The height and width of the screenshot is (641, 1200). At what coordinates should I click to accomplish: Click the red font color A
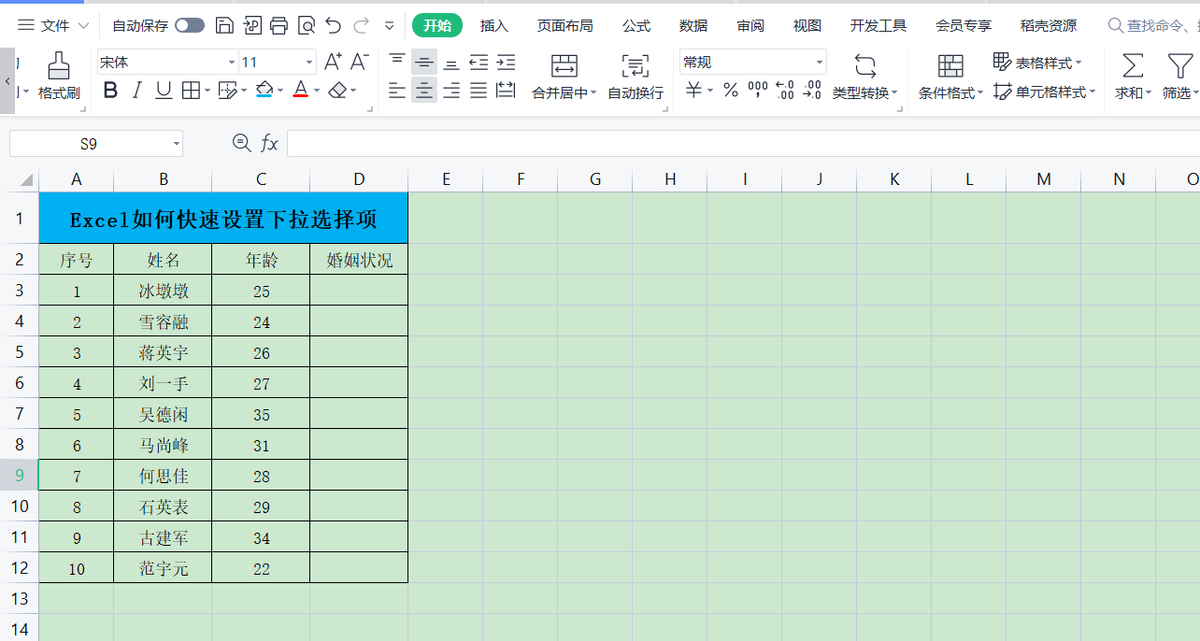(x=300, y=91)
